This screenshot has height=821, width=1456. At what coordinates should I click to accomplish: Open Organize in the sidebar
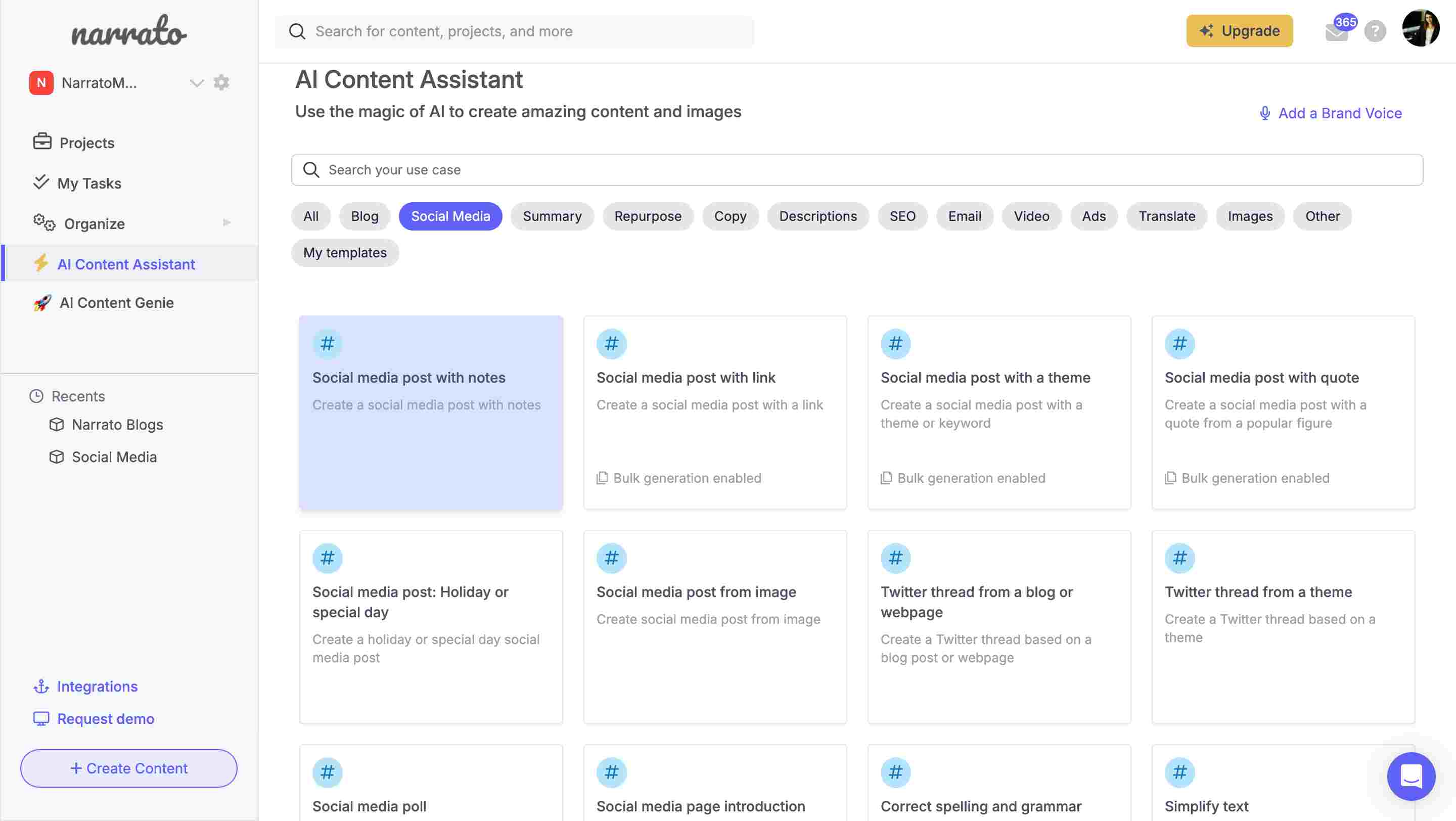click(x=94, y=224)
